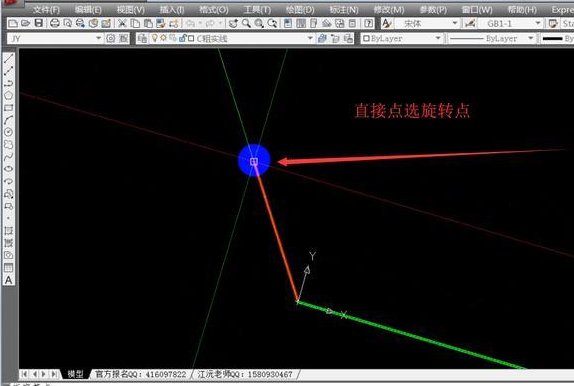Select the Table tool in draw toolbar

coord(8,268)
